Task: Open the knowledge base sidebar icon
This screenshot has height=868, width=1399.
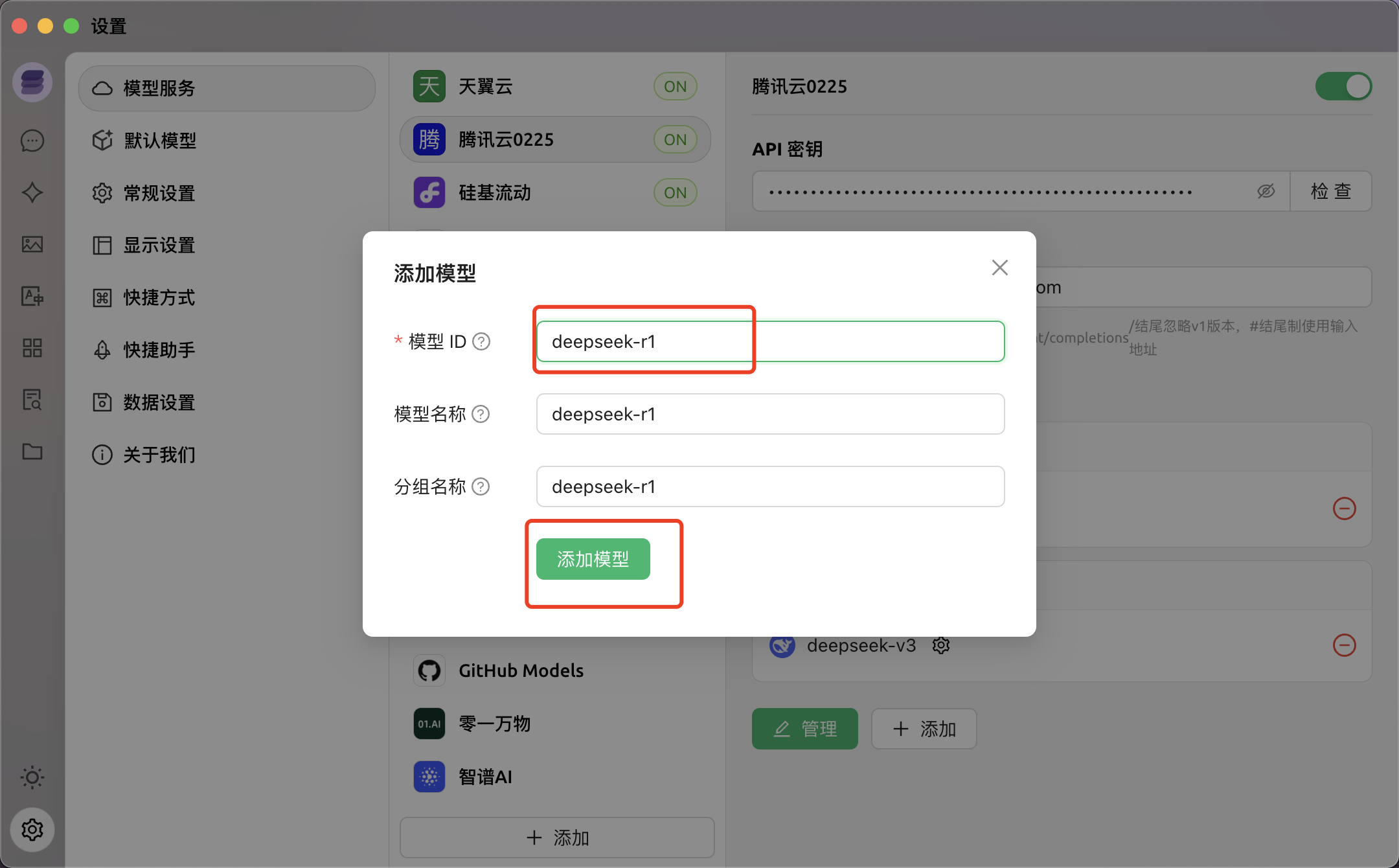Action: (32, 400)
